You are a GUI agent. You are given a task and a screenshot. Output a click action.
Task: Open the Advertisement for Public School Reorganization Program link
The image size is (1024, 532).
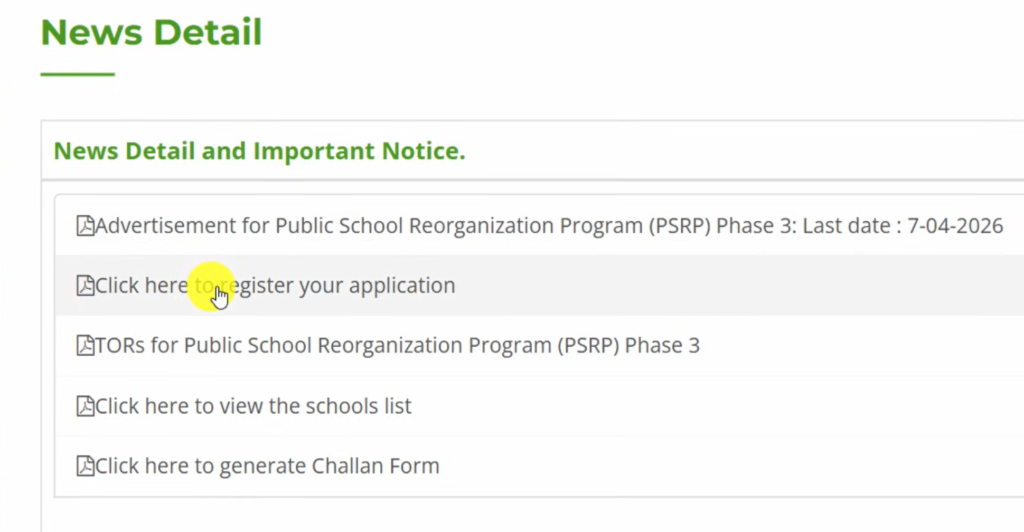[x=400, y=226]
